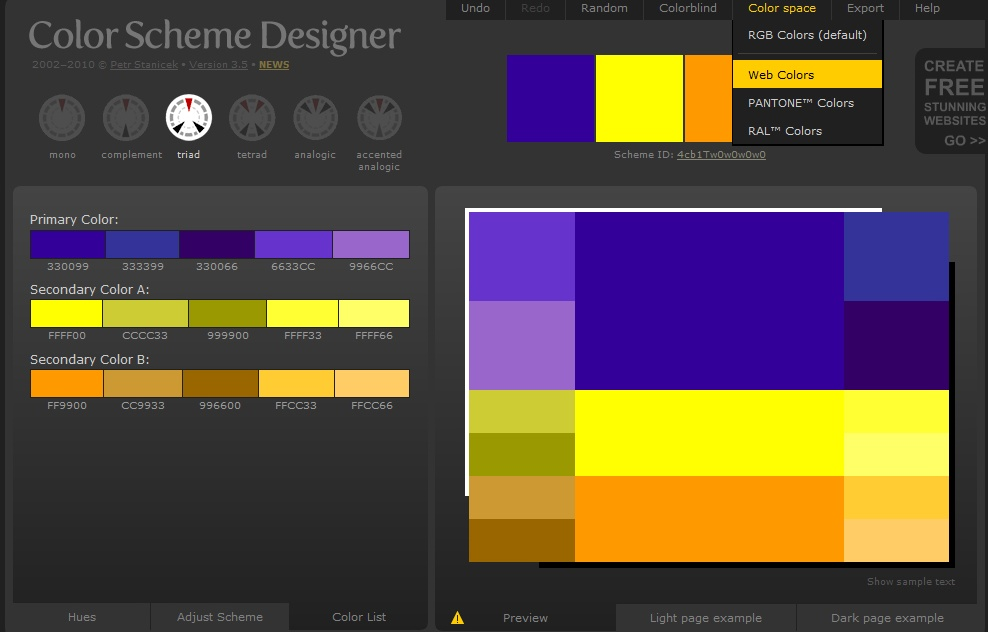Generate a Random color scheme
Screen dimensions: 988x632
click(604, 9)
